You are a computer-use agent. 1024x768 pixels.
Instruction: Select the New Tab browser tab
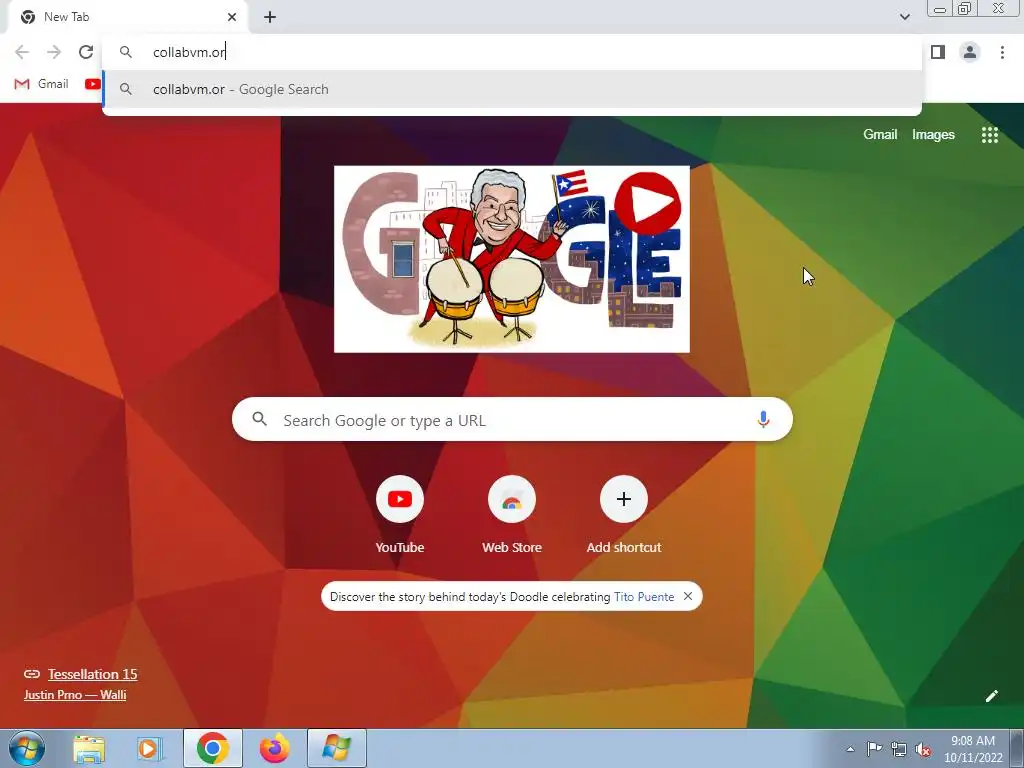coord(128,17)
